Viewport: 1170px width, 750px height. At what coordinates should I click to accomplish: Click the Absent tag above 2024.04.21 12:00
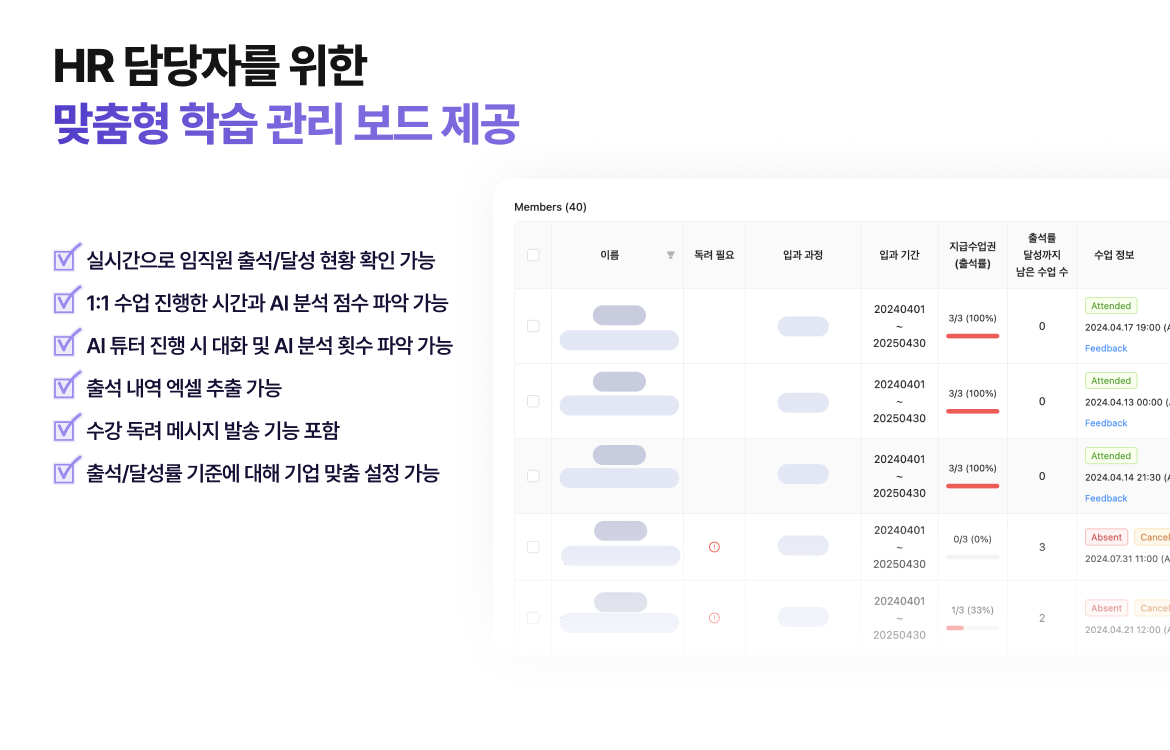tap(1106, 608)
